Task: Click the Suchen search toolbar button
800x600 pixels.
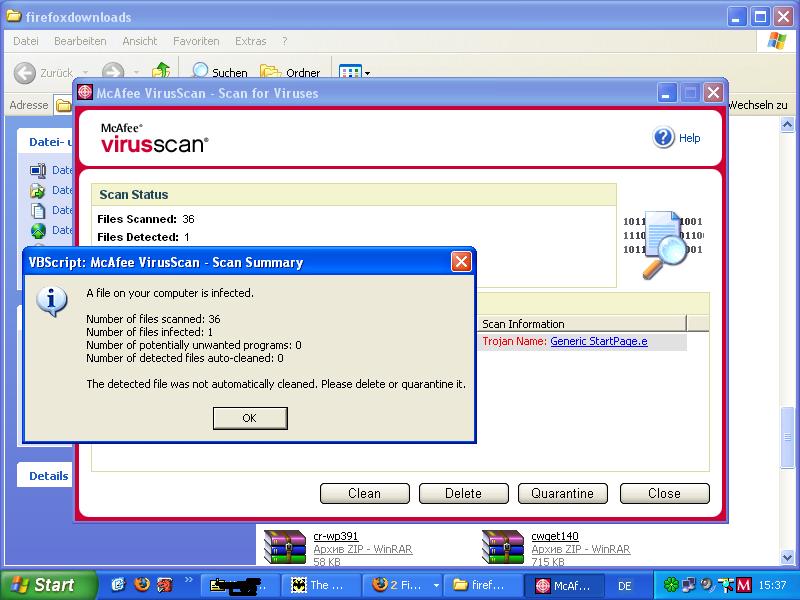Action: pos(219,72)
